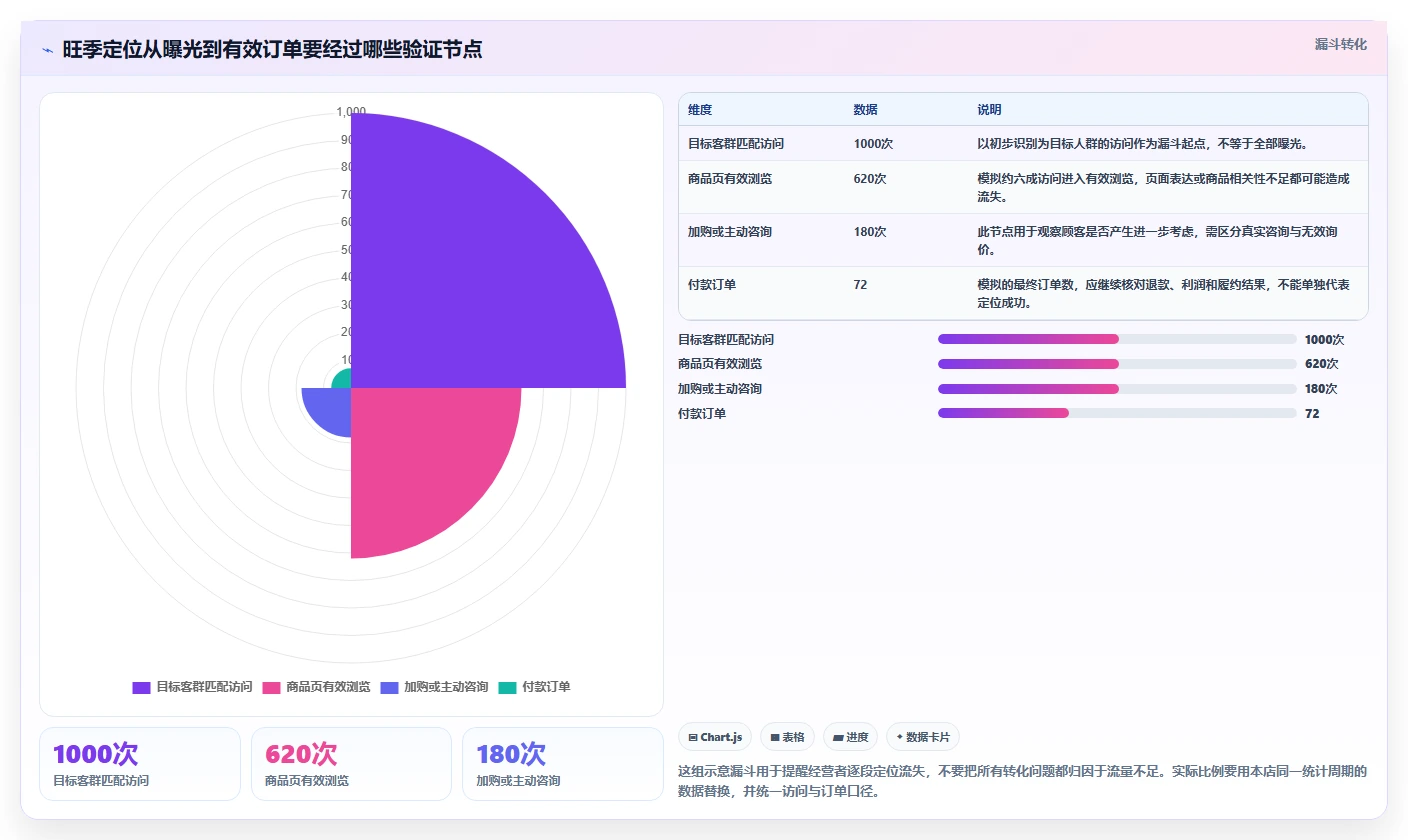Click the 维度 column header
Screen dimensions: 1408x840
700,110
